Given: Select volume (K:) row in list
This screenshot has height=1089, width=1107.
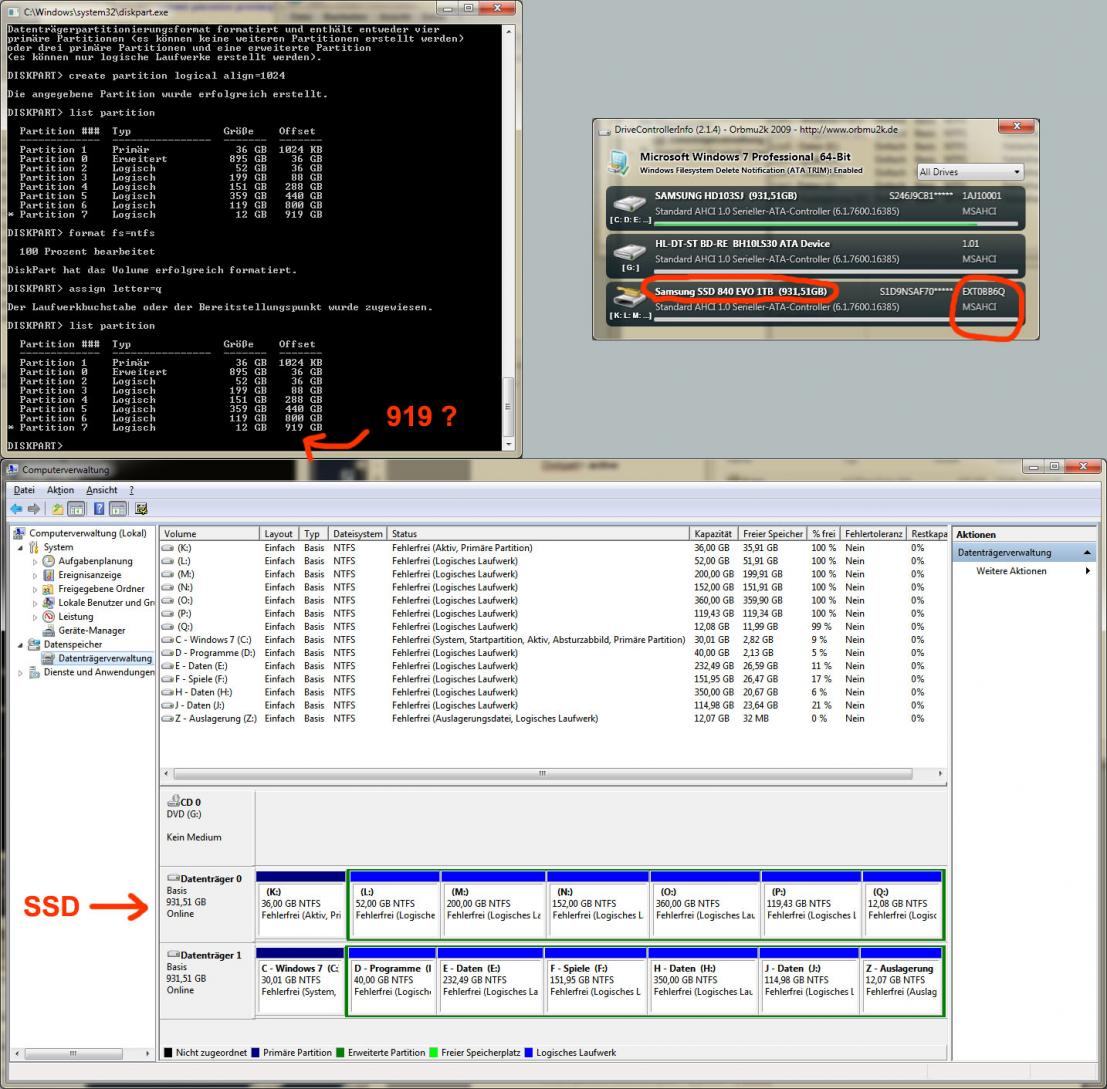Looking at the screenshot, I should click(553, 548).
